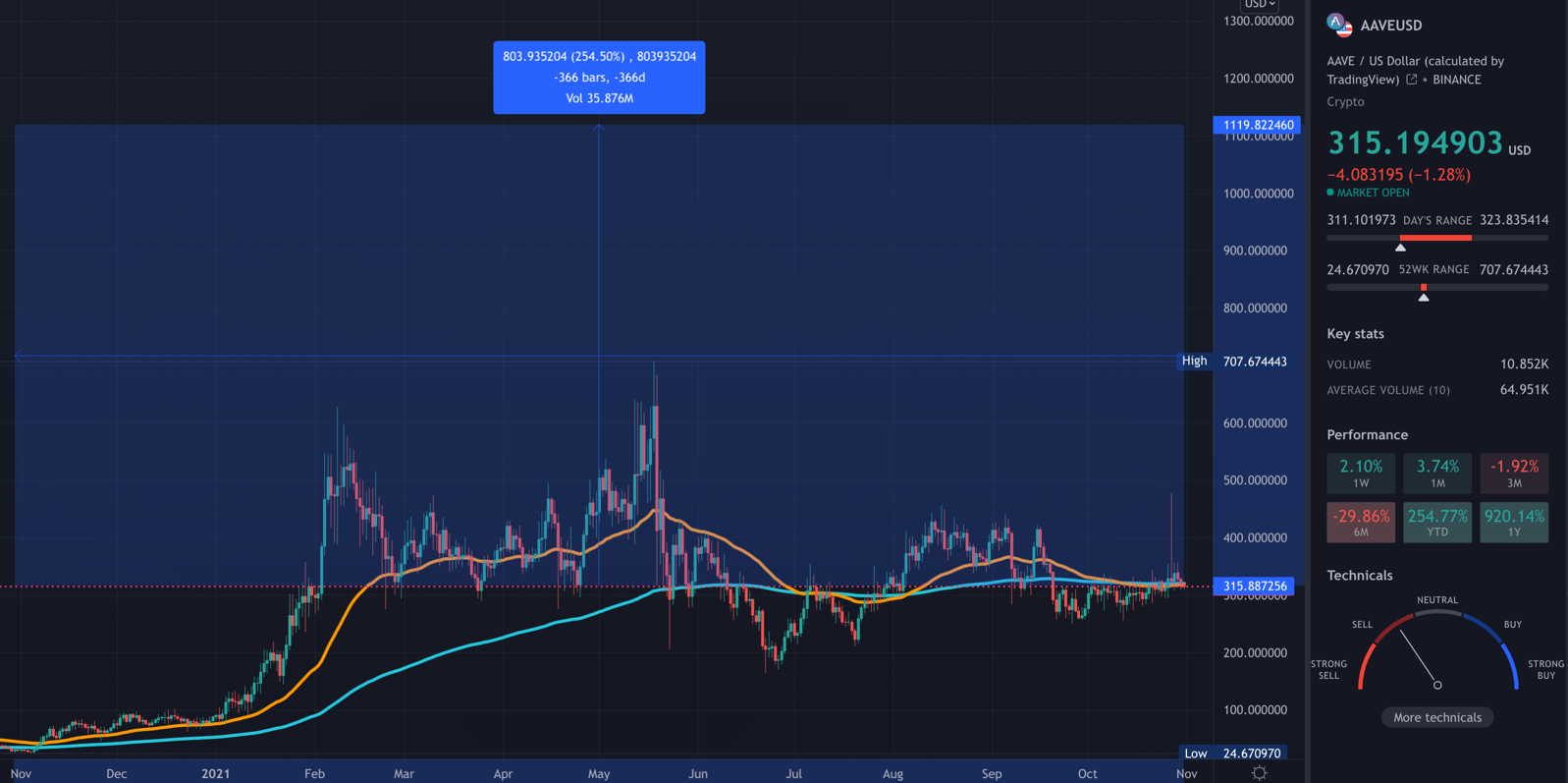Click the STRONG SELL gauge label
The image size is (1568, 783).
pos(1328,670)
